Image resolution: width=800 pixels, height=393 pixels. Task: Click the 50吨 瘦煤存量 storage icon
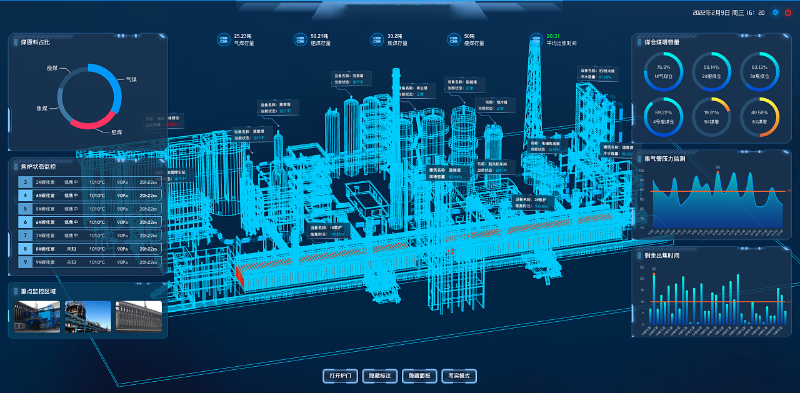454,40
